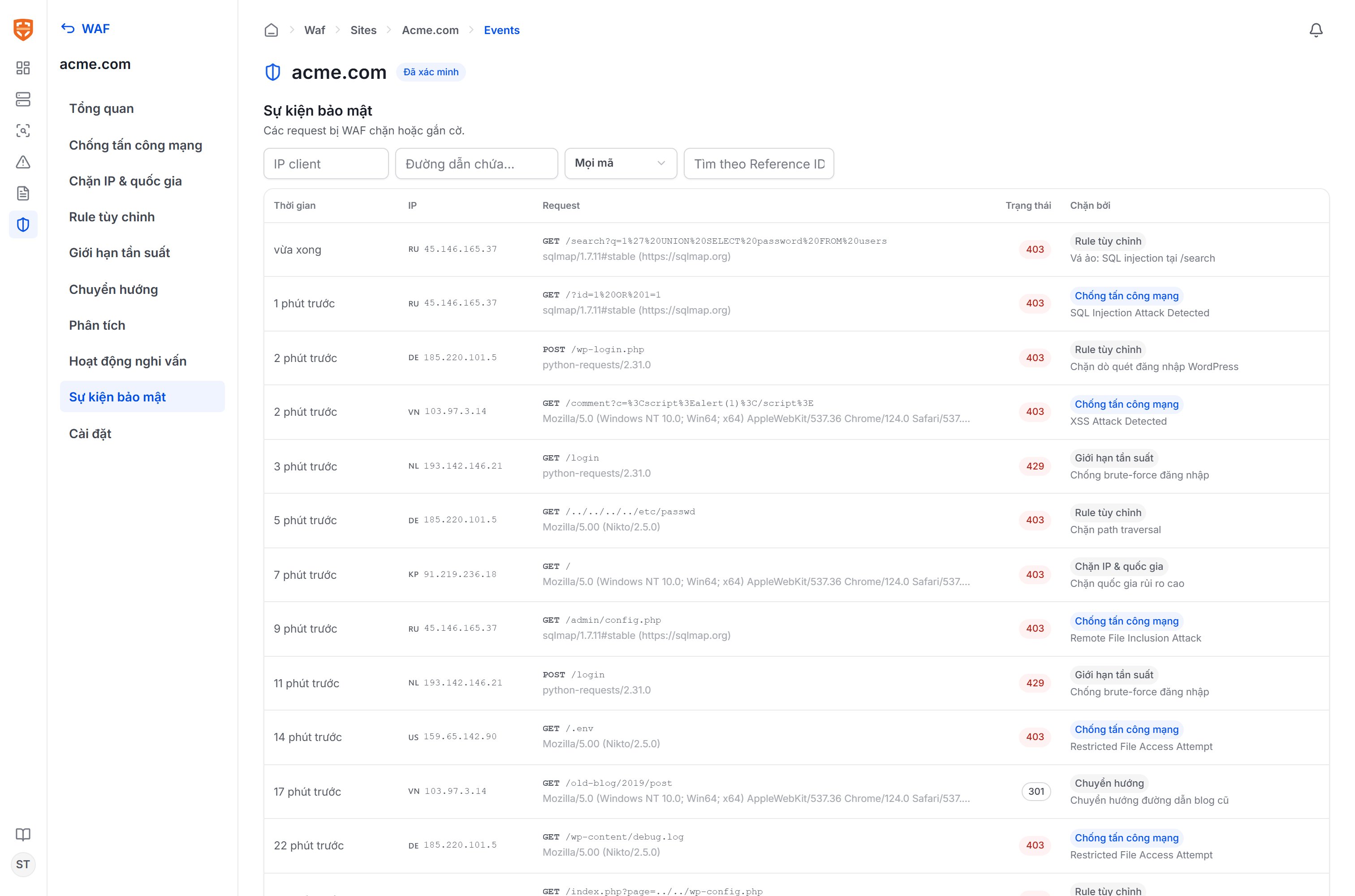
Task: Click the 301 status badge
Action: (1036, 792)
